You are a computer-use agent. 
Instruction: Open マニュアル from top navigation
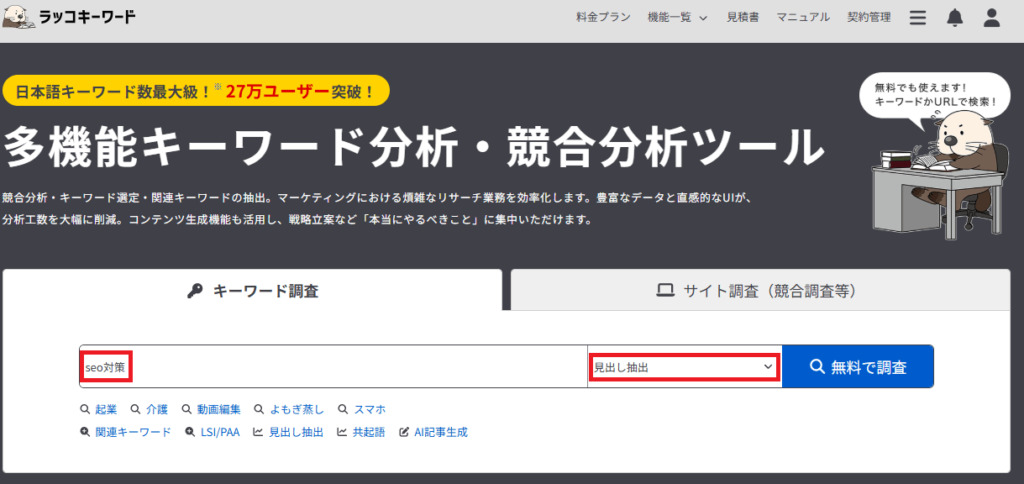click(803, 18)
